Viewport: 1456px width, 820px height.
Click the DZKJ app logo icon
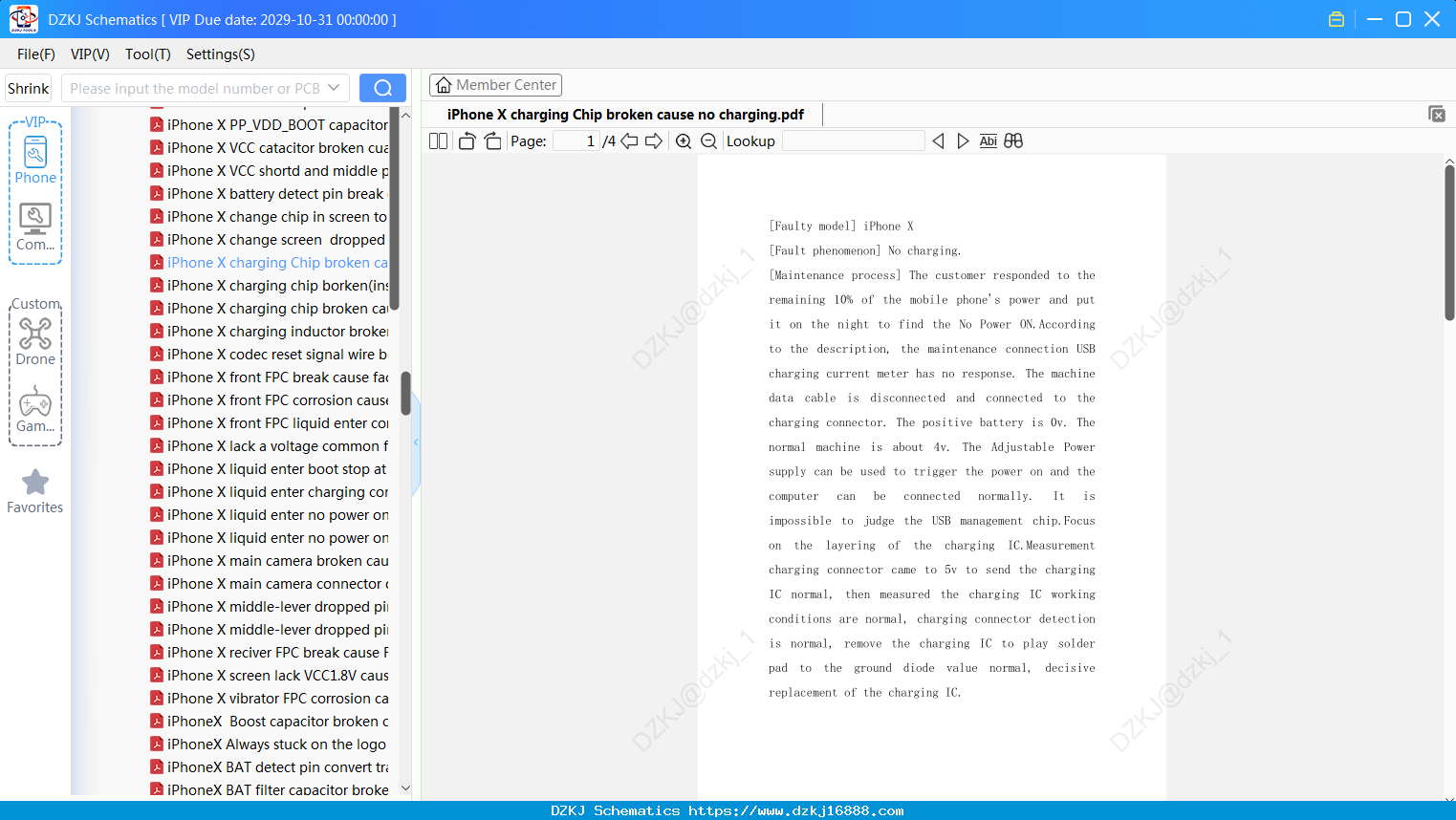(23, 19)
